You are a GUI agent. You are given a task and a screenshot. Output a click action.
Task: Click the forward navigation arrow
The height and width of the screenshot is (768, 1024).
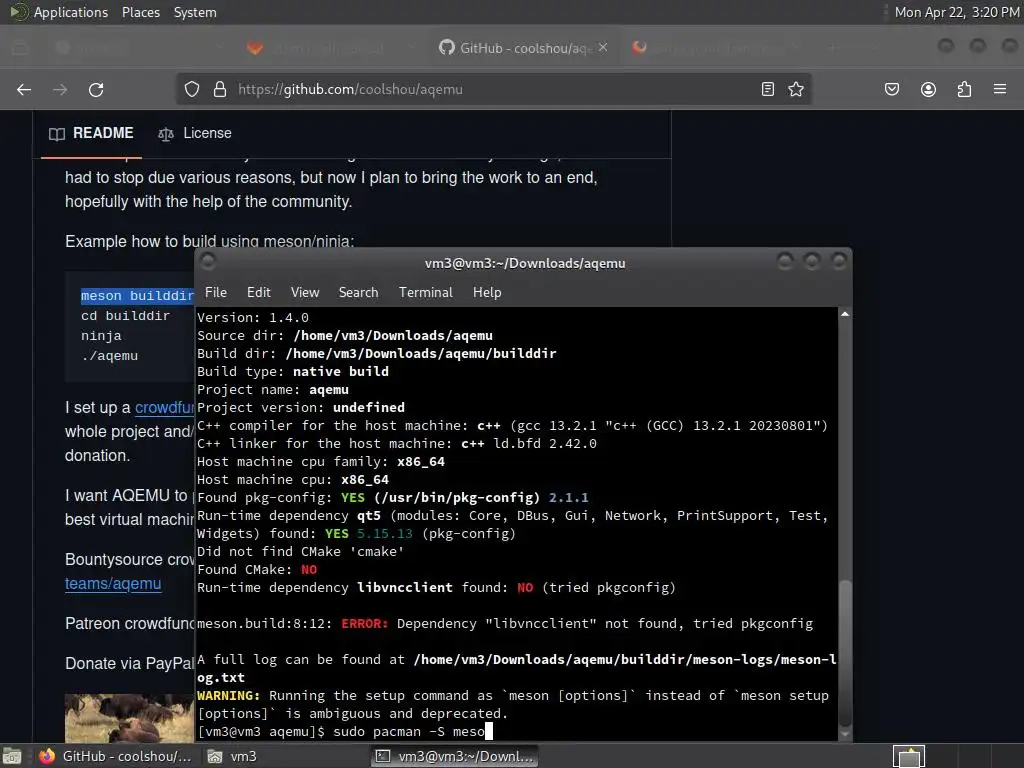tap(60, 89)
